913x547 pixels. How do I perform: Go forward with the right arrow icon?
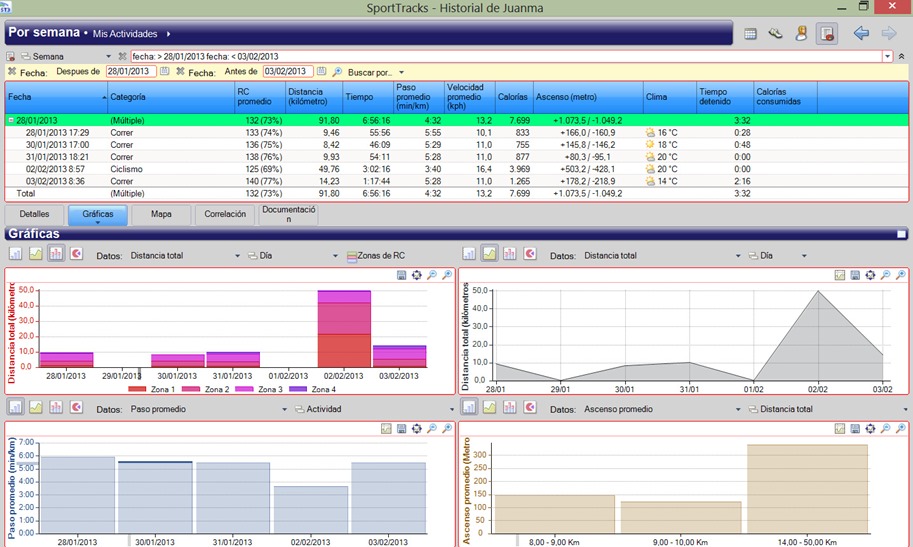(889, 33)
